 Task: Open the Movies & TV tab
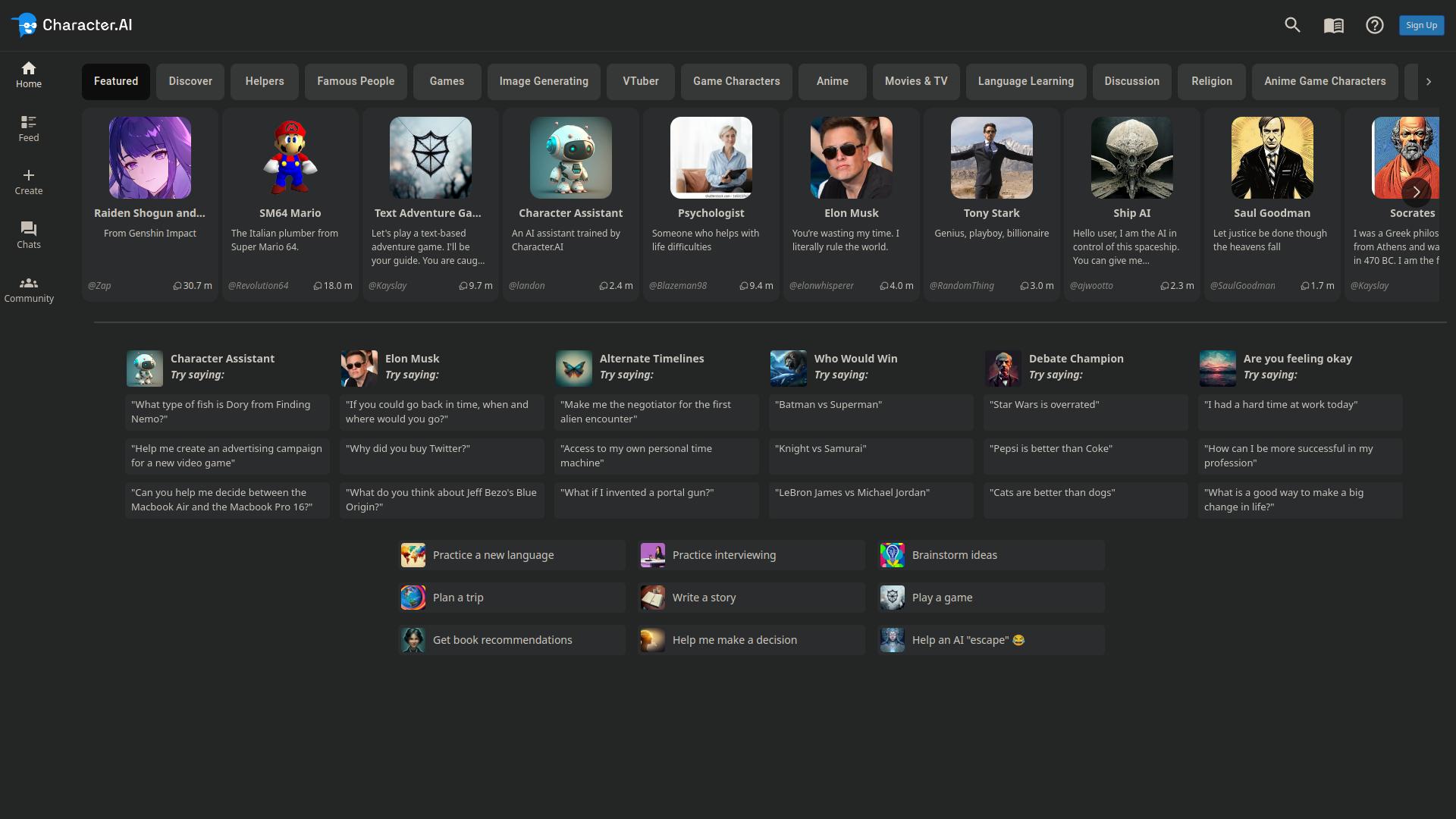[x=916, y=81]
